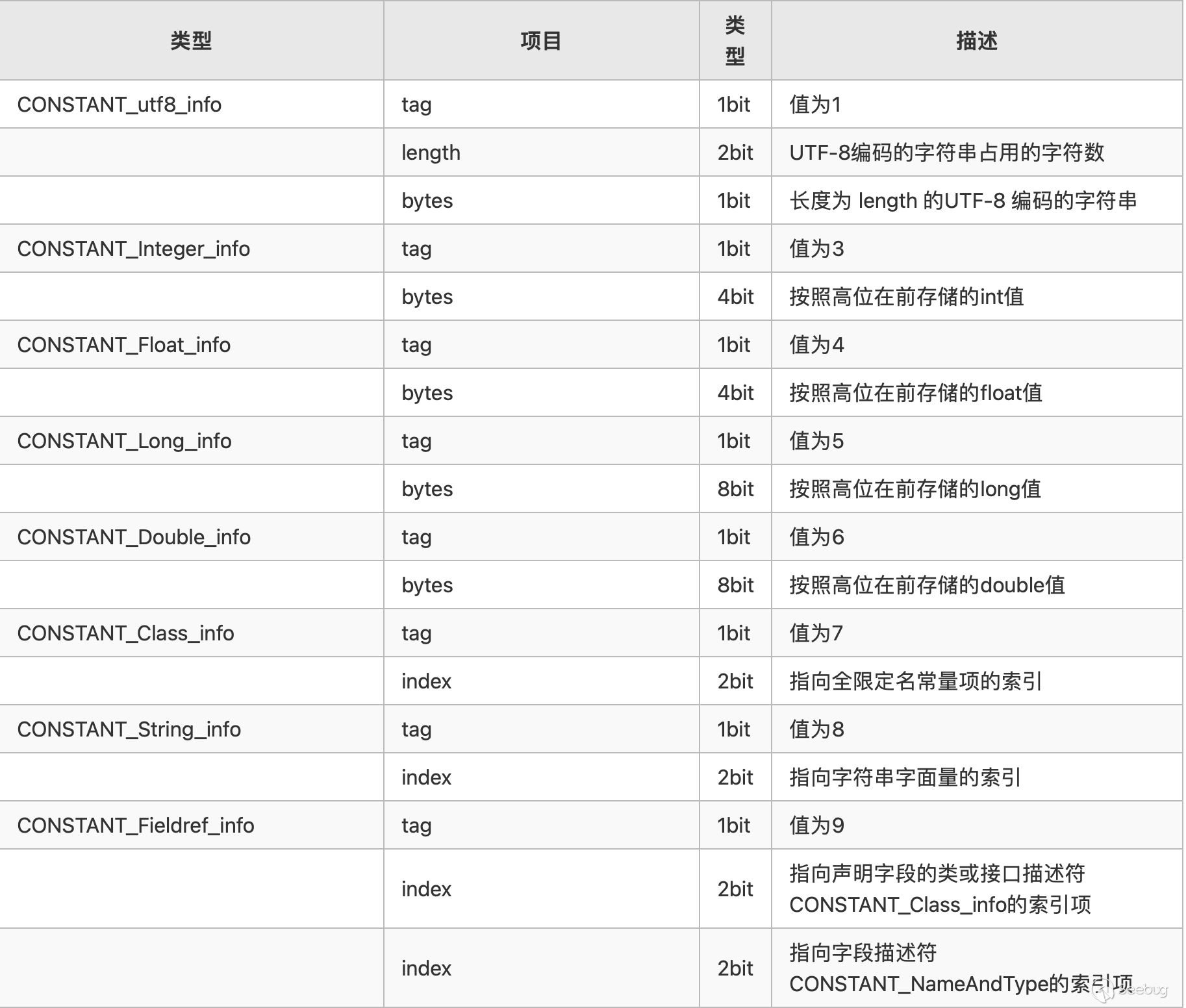Click index in the 指向全限定名常量项的索引 row
Screen dimensions: 1186x1008
pos(426,681)
